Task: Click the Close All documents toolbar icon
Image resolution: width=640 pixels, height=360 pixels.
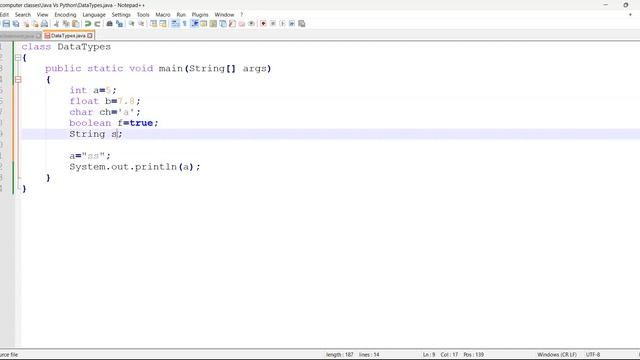Action: pyautogui.click(x=35, y=24)
